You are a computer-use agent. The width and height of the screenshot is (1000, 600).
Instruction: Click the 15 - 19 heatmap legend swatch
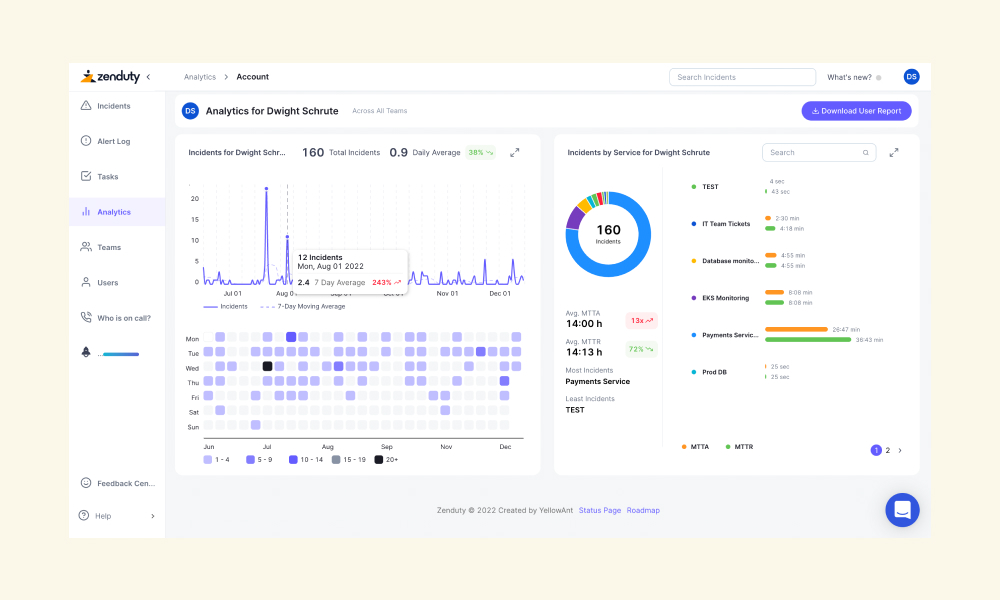[x=336, y=460]
